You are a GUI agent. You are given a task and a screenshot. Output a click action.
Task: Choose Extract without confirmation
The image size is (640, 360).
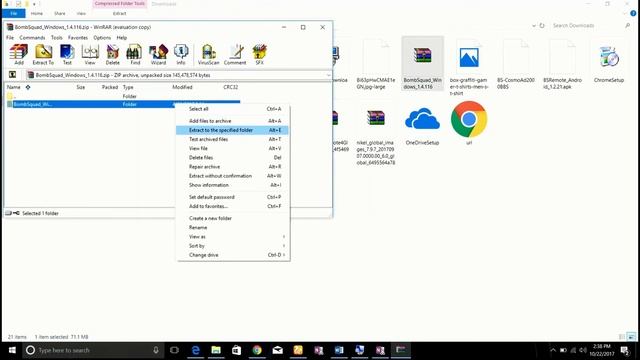233,176
